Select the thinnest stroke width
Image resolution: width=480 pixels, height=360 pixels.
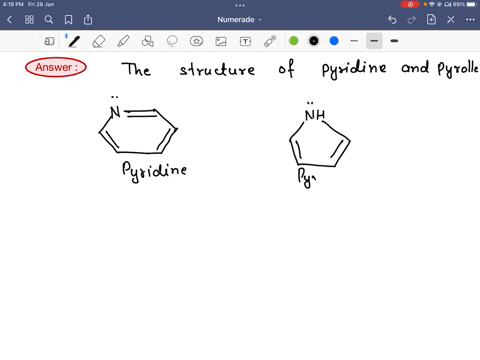[354, 41]
